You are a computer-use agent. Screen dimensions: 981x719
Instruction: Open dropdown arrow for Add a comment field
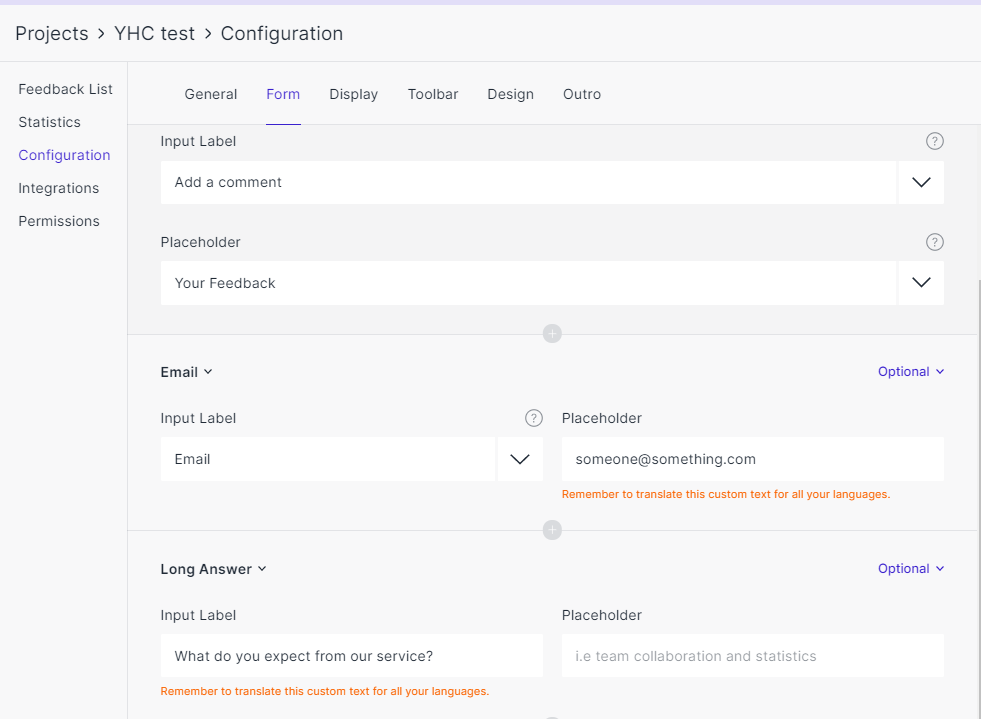tap(921, 183)
